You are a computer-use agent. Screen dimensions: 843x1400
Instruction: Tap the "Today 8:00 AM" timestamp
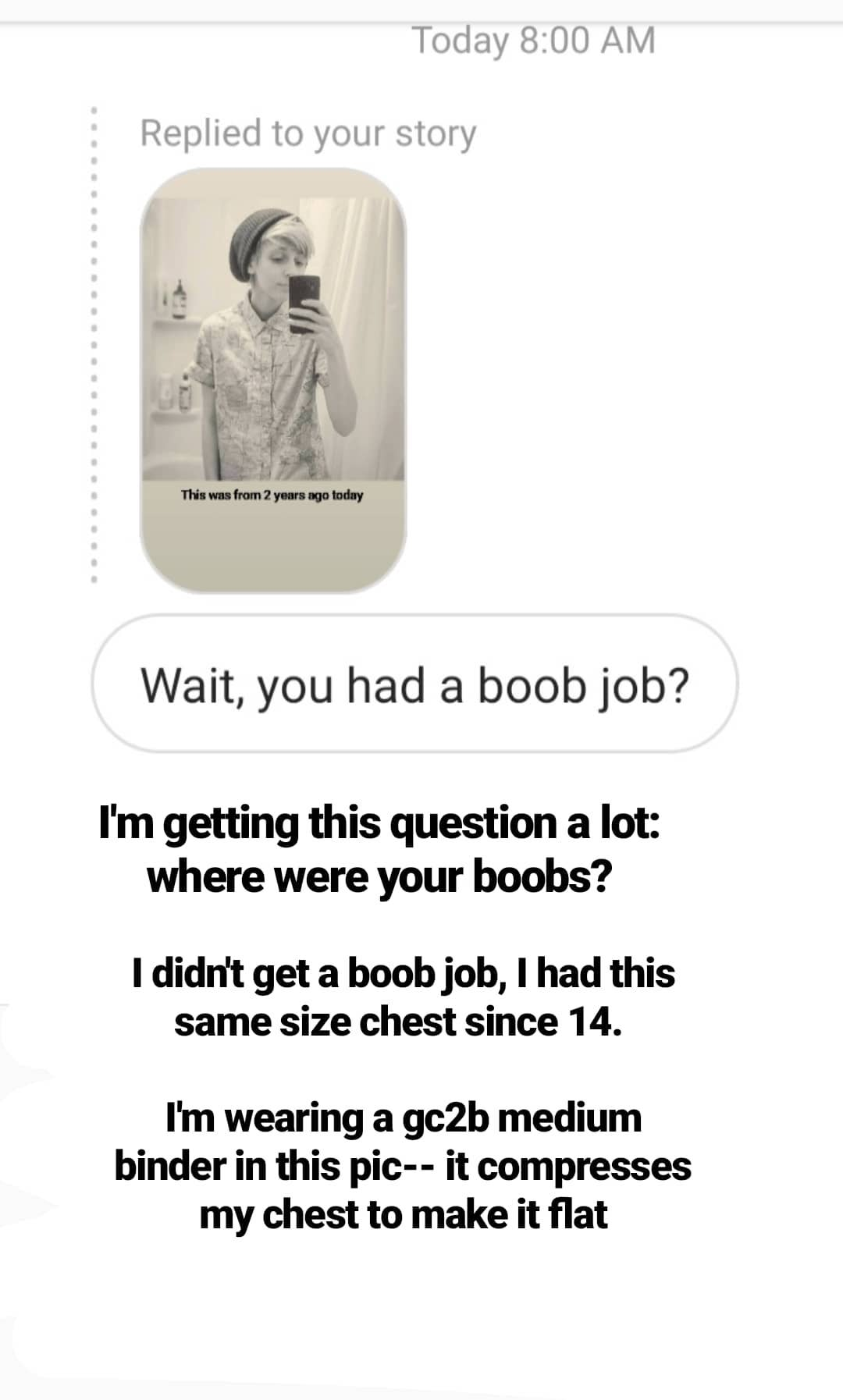point(534,40)
